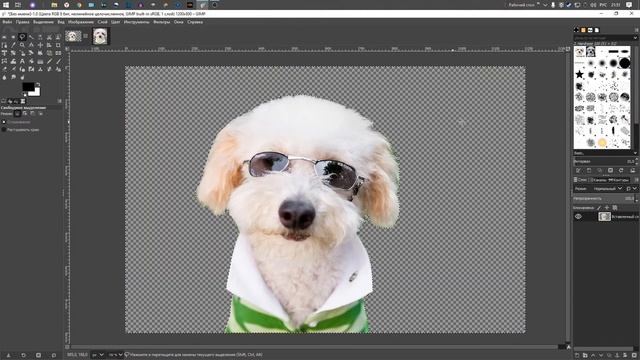640x360 pixels.
Task: Select the Rectangle Select tool
Action: 4,37
